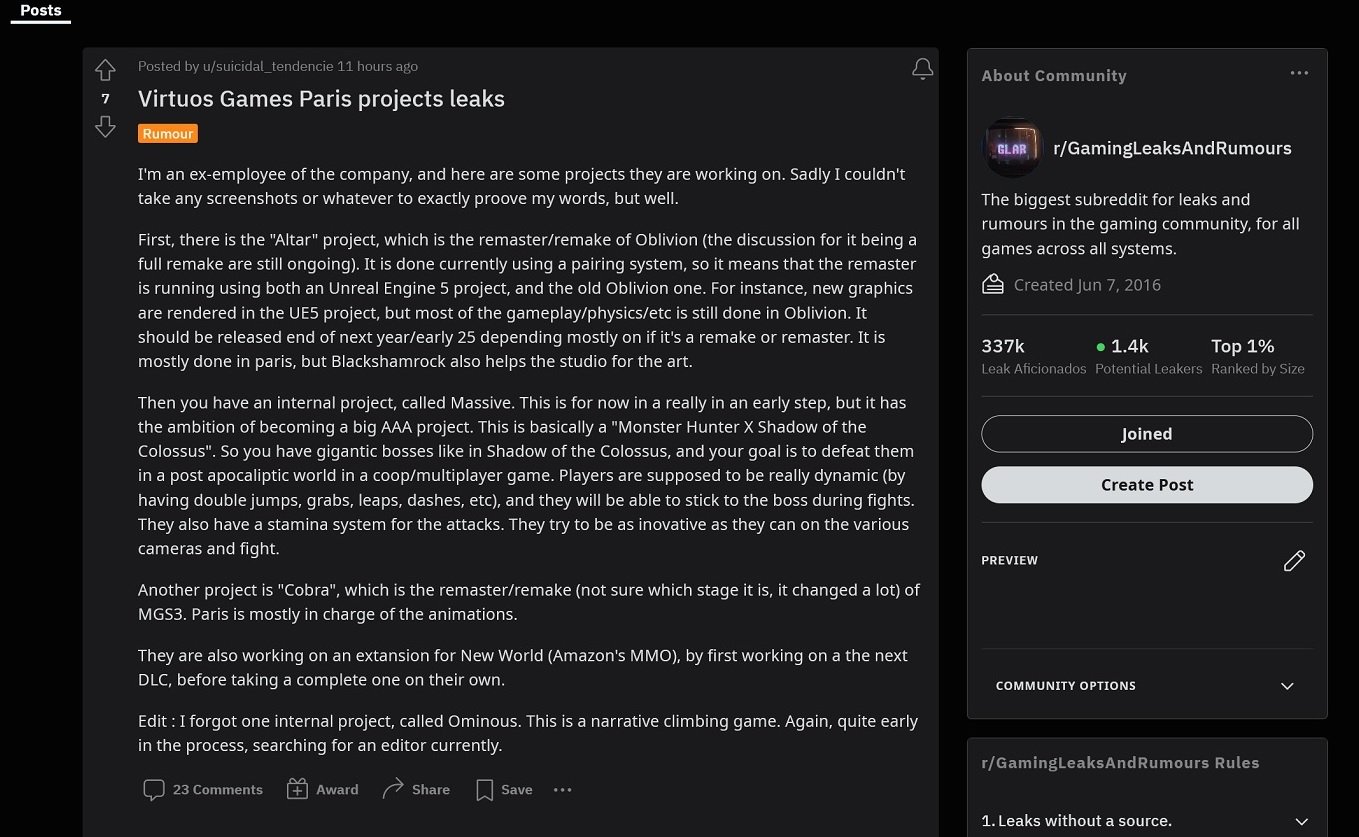1359x837 pixels.
Task: Toggle post notification bell
Action: [922, 69]
